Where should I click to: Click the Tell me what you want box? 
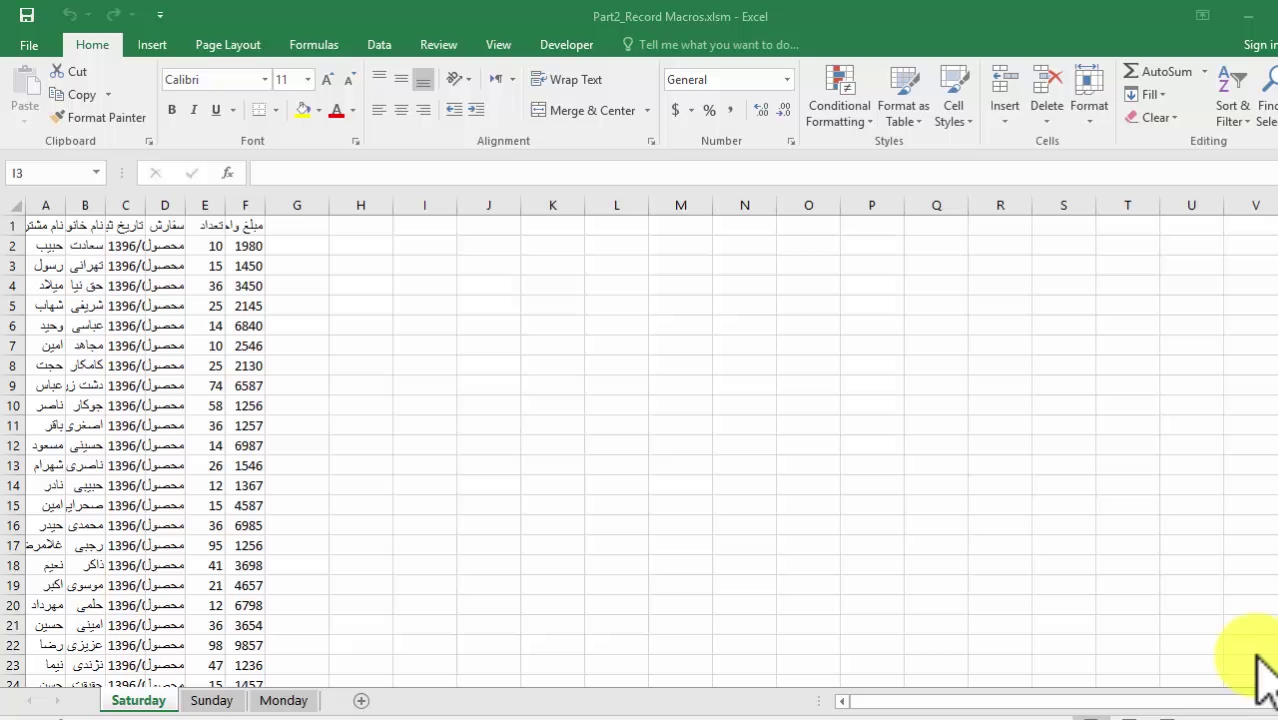pos(718,45)
